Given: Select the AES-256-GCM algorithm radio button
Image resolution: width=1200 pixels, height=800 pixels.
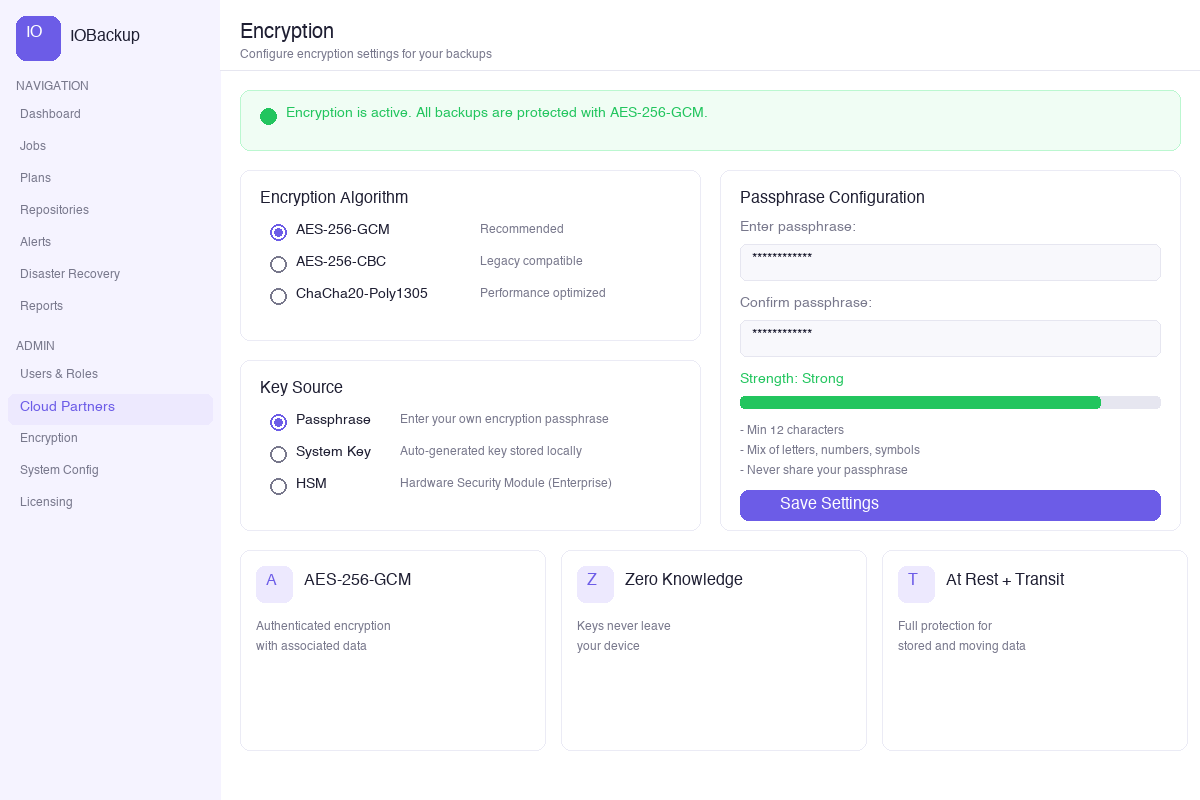Looking at the screenshot, I should click(278, 232).
